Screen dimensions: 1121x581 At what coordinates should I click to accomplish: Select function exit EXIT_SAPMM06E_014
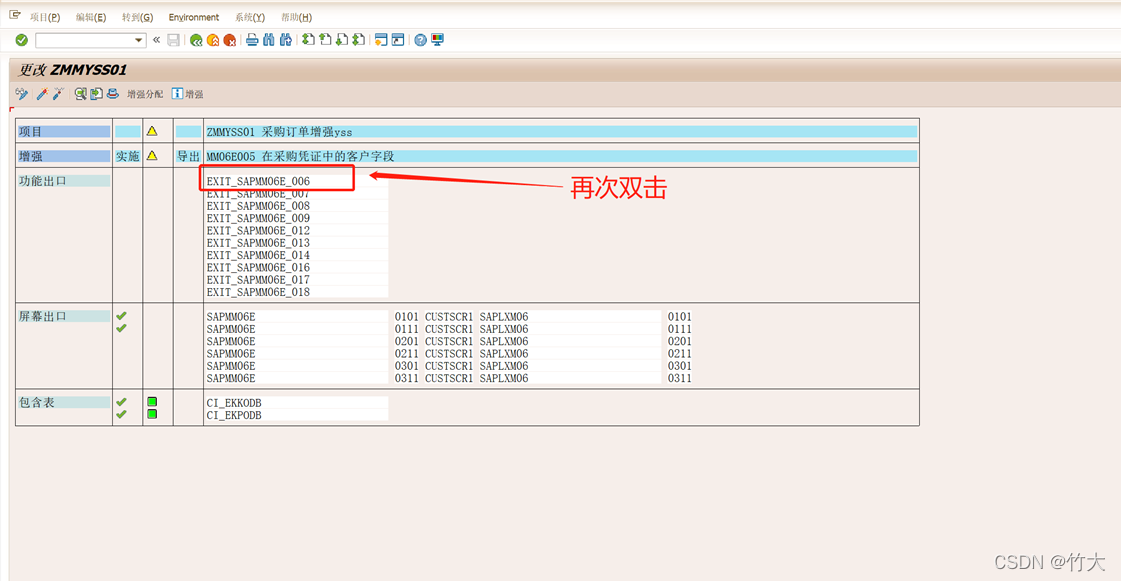click(258, 255)
